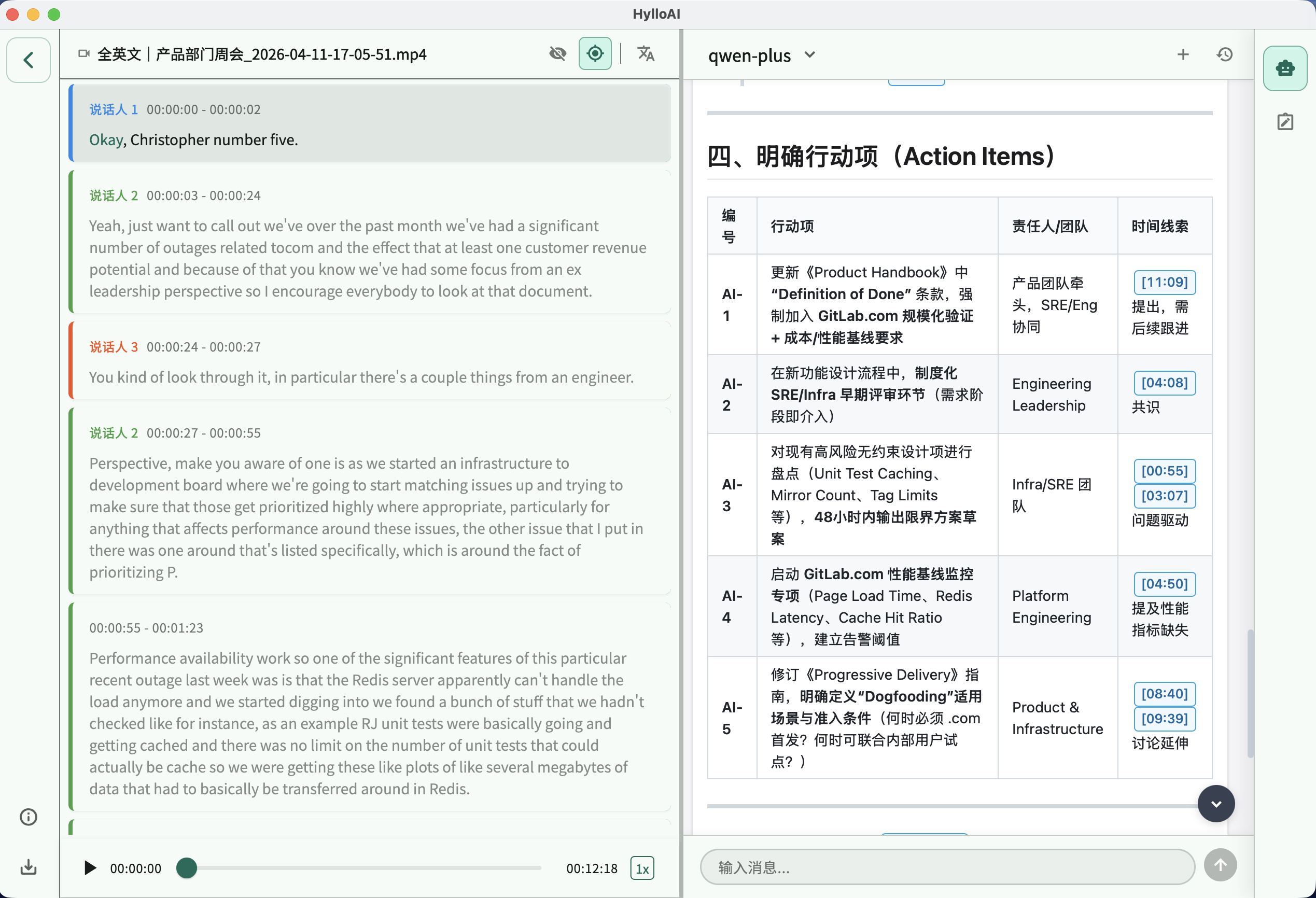Play the recording
Viewport: 1316px width, 898px height.
(x=90, y=868)
